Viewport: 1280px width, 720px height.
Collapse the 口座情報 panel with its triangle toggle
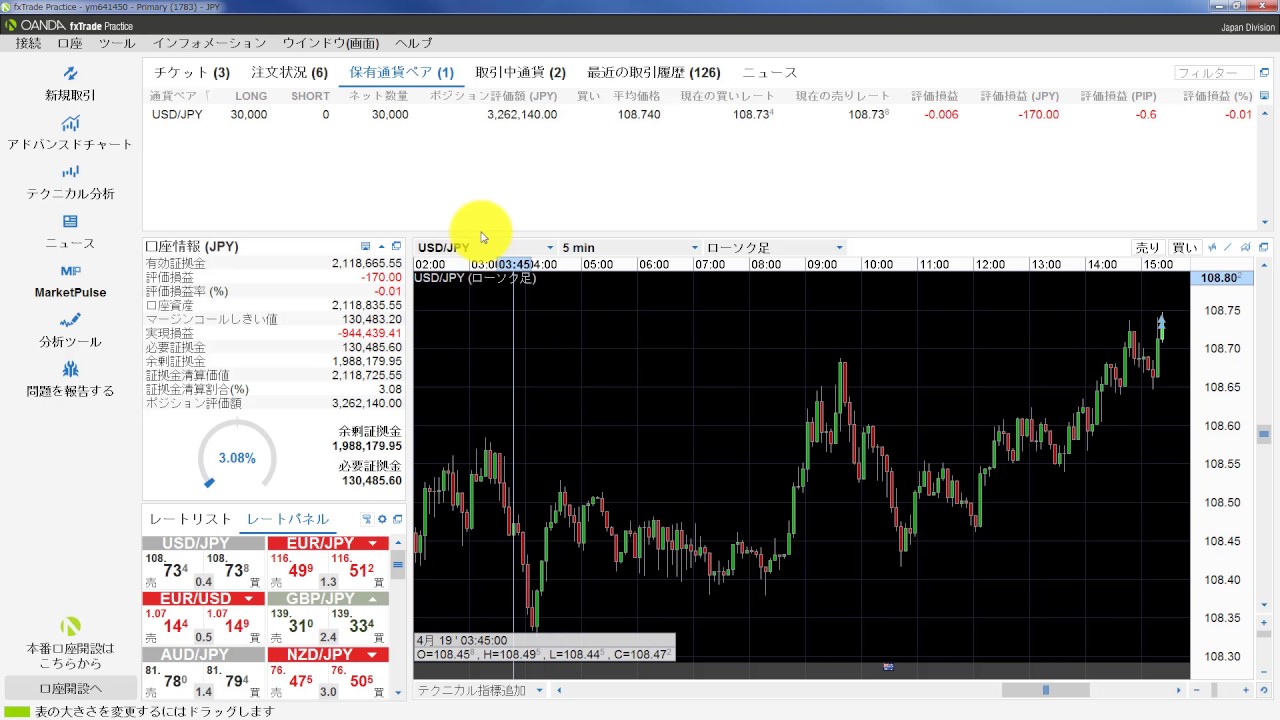coord(381,246)
